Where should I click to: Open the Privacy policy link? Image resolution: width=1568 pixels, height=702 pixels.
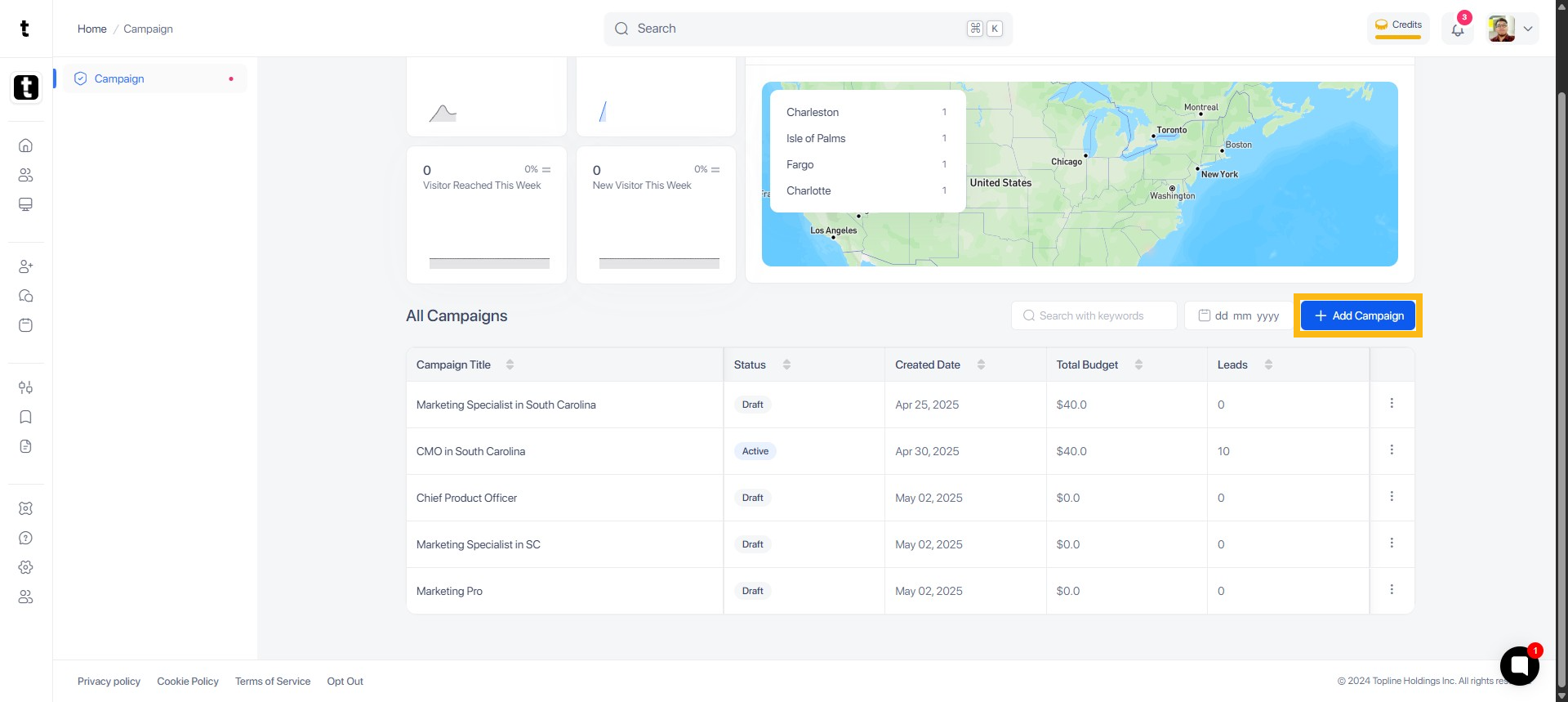109,682
